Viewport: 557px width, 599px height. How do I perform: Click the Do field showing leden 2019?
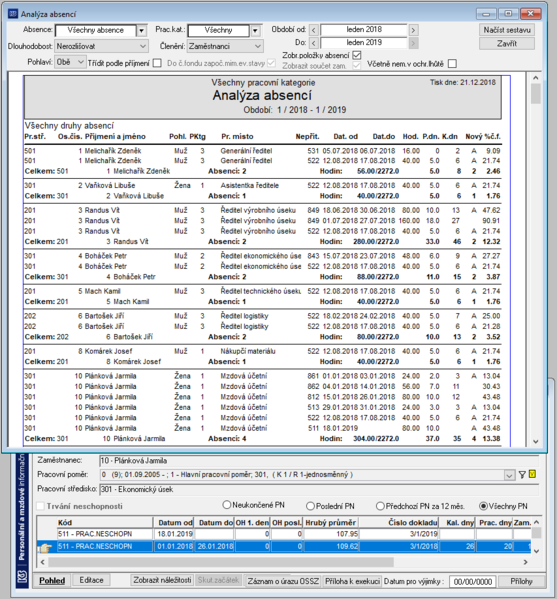pos(364,42)
